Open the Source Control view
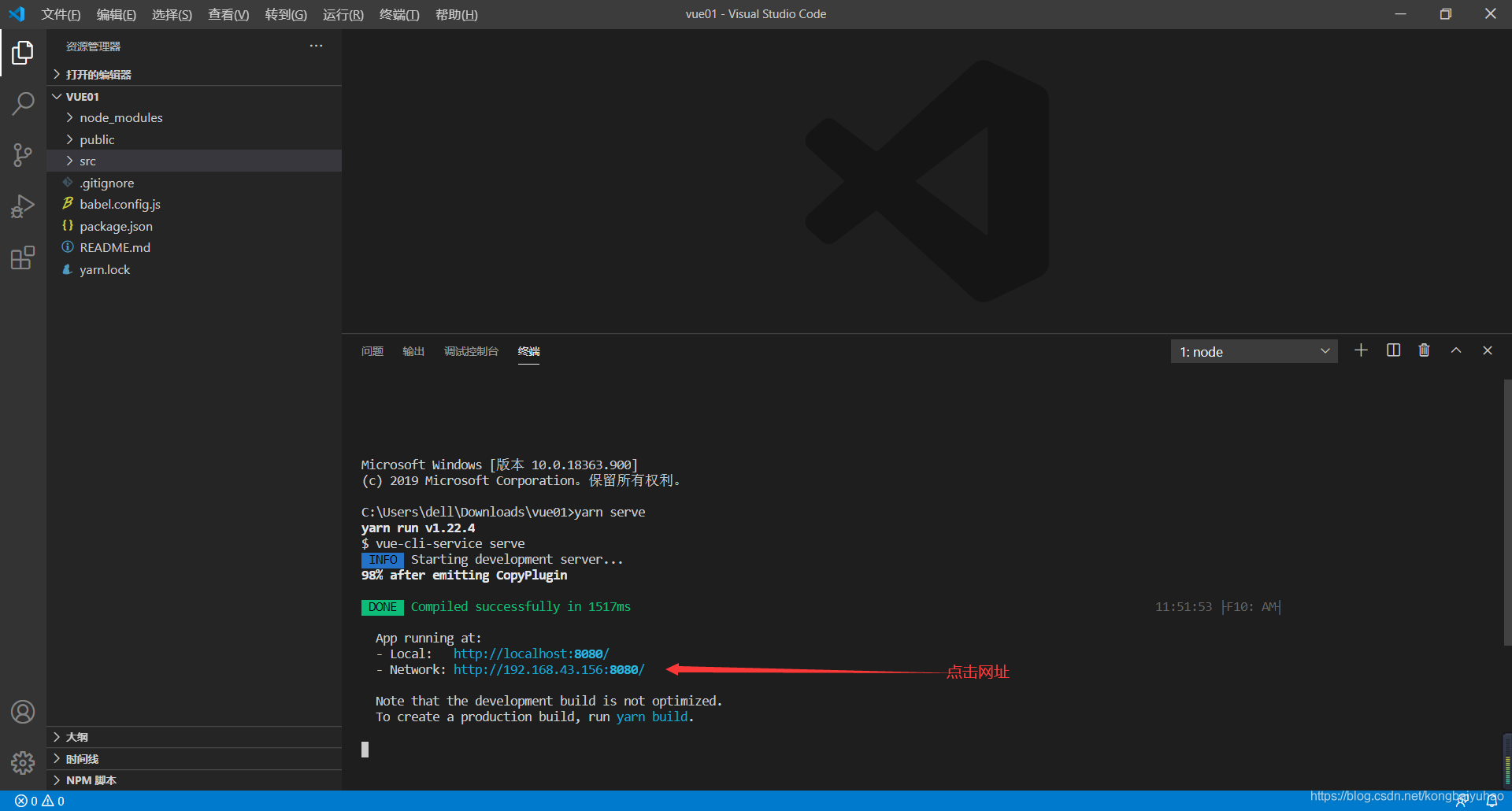Image resolution: width=1512 pixels, height=811 pixels. [x=23, y=155]
